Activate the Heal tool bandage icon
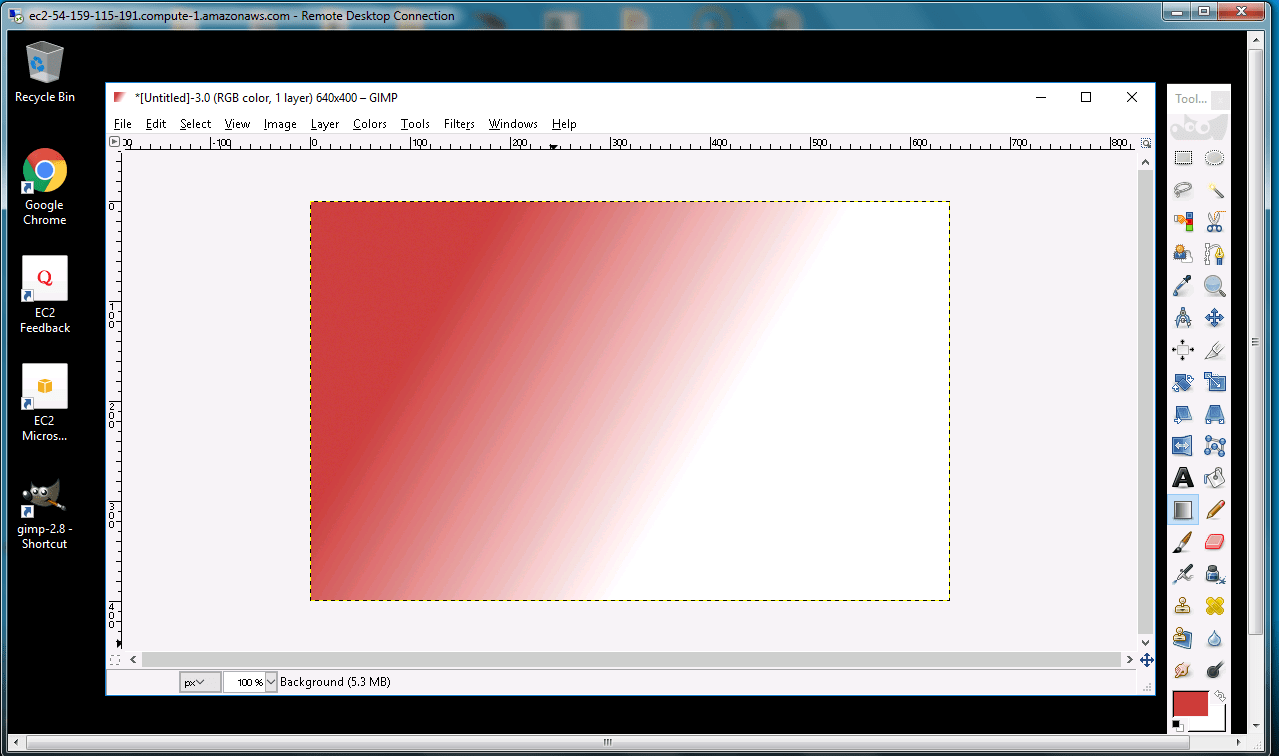This screenshot has width=1279, height=756. [x=1215, y=606]
